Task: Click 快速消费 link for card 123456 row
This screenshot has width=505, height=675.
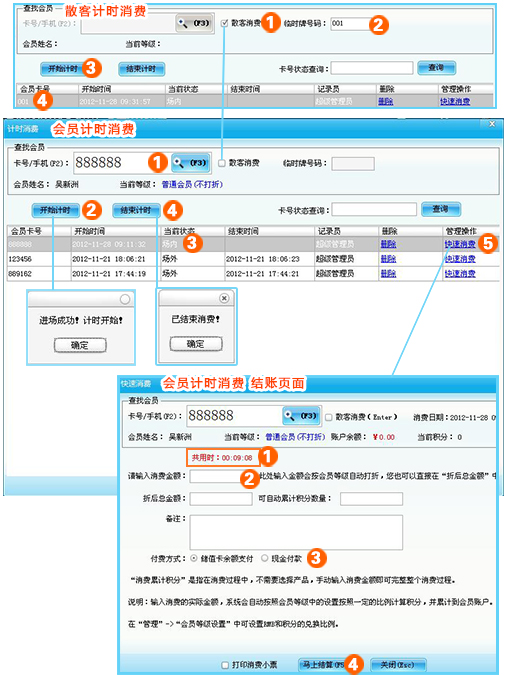Action: click(x=460, y=259)
